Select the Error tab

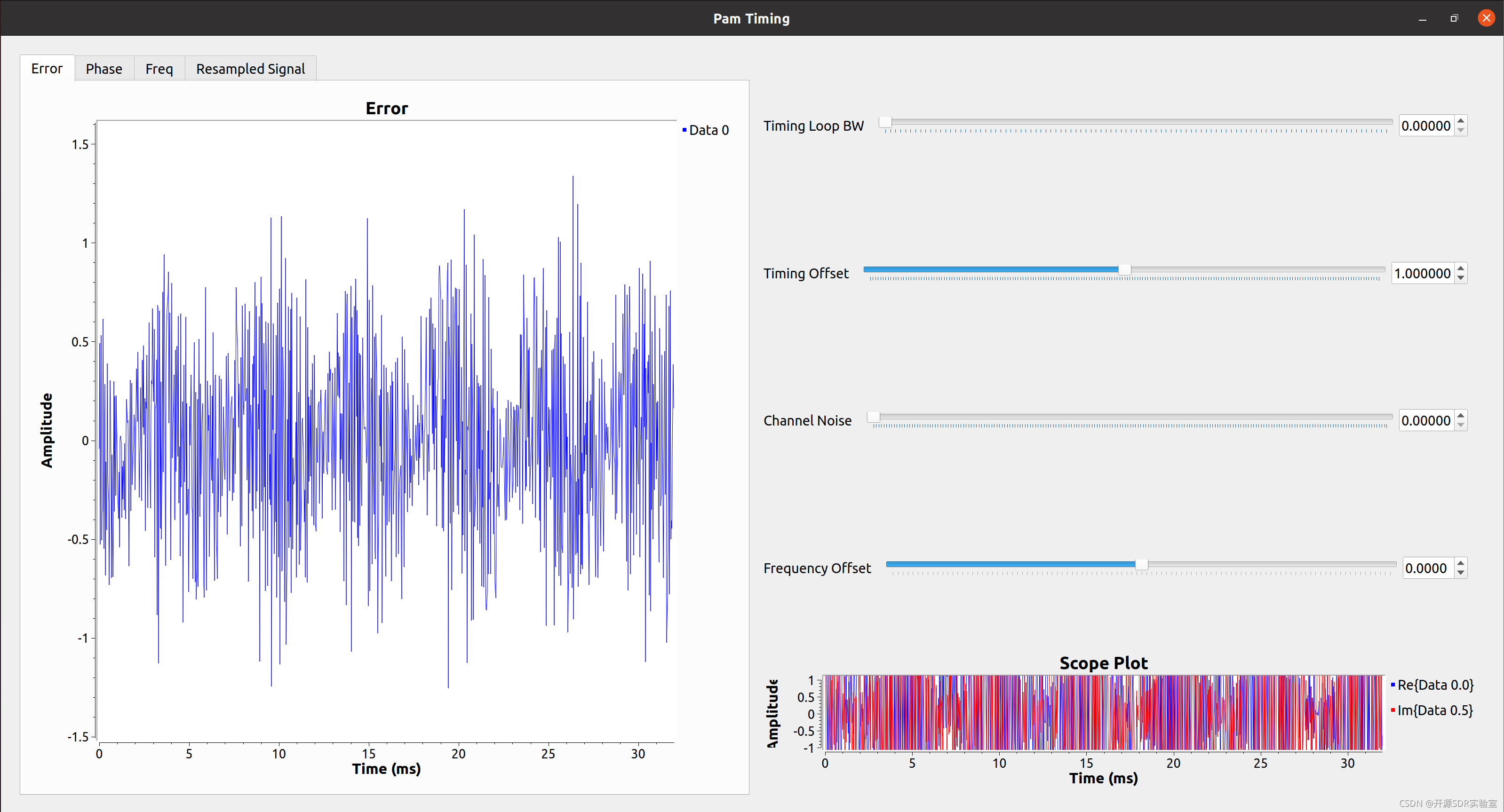[x=47, y=69]
